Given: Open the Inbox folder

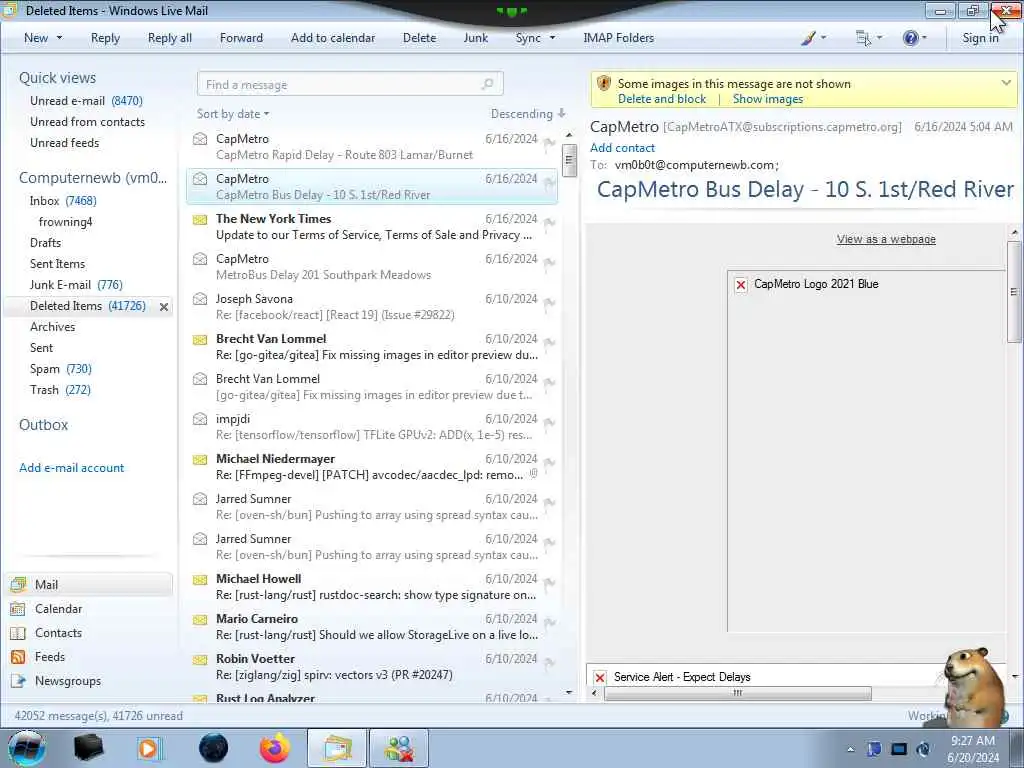Looking at the screenshot, I should [x=63, y=201].
